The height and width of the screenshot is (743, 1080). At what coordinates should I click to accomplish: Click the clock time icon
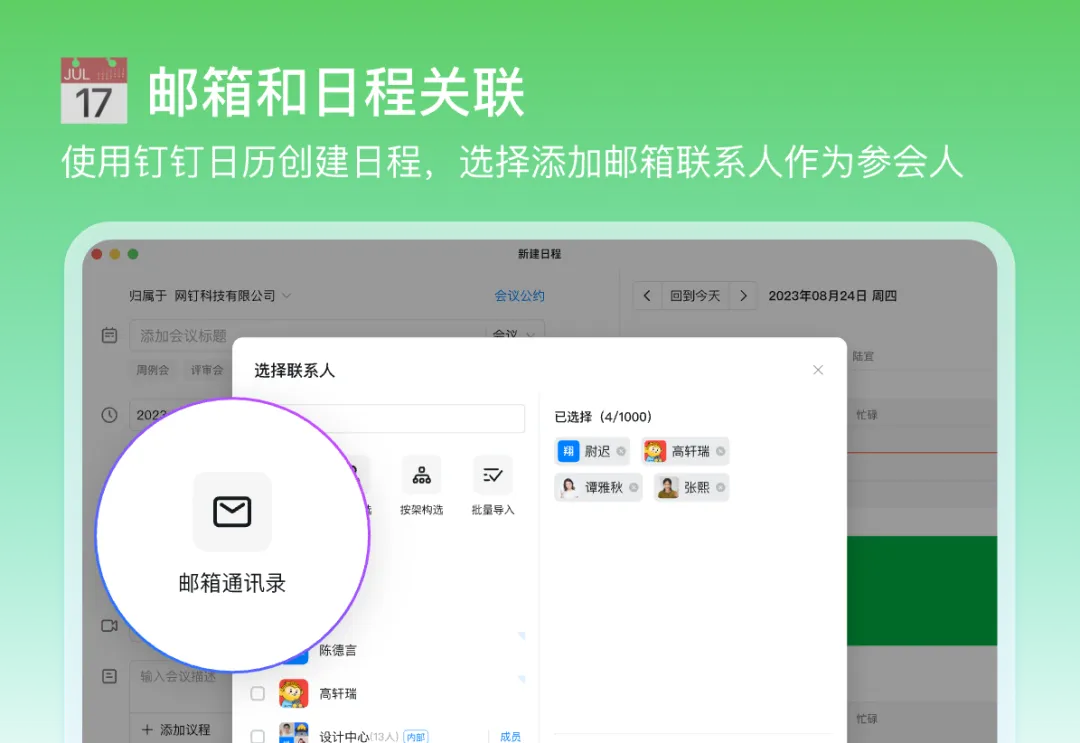pos(110,415)
